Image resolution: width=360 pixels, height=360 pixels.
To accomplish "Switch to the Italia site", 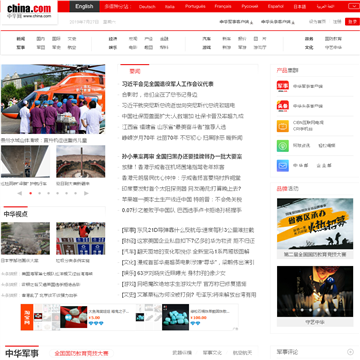I will click(170, 6).
